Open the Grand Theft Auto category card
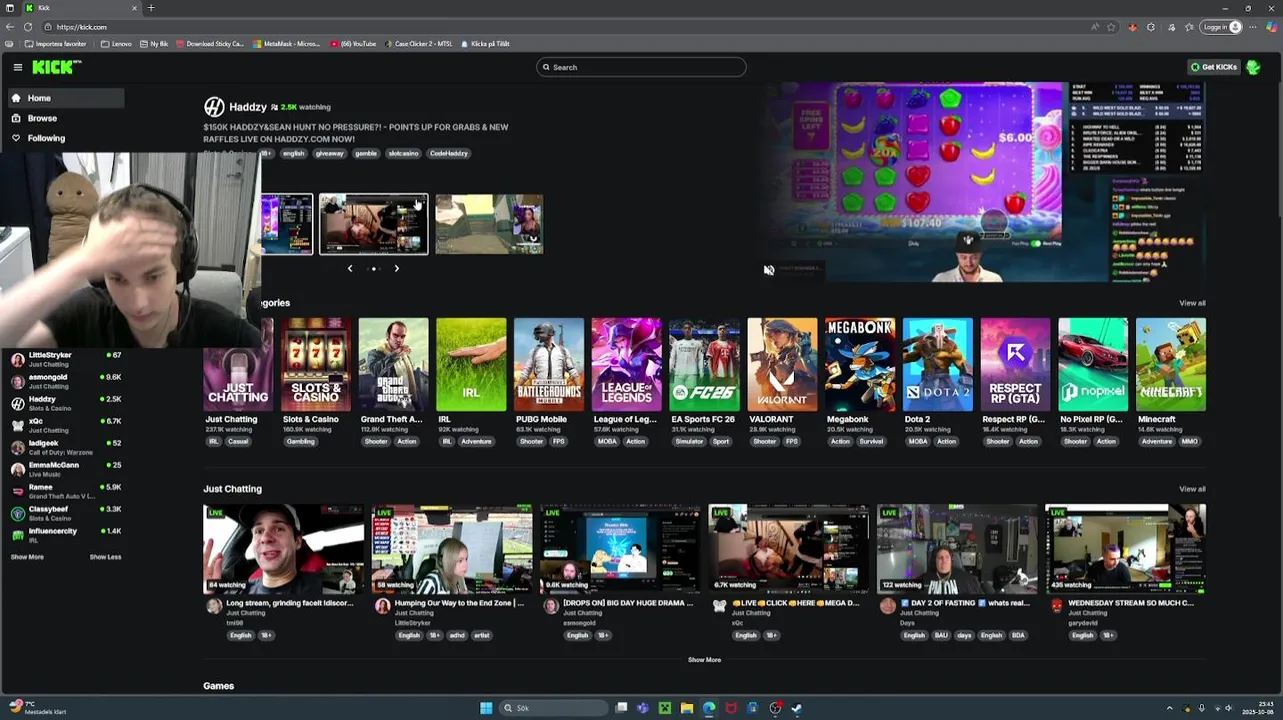 [x=393, y=365]
